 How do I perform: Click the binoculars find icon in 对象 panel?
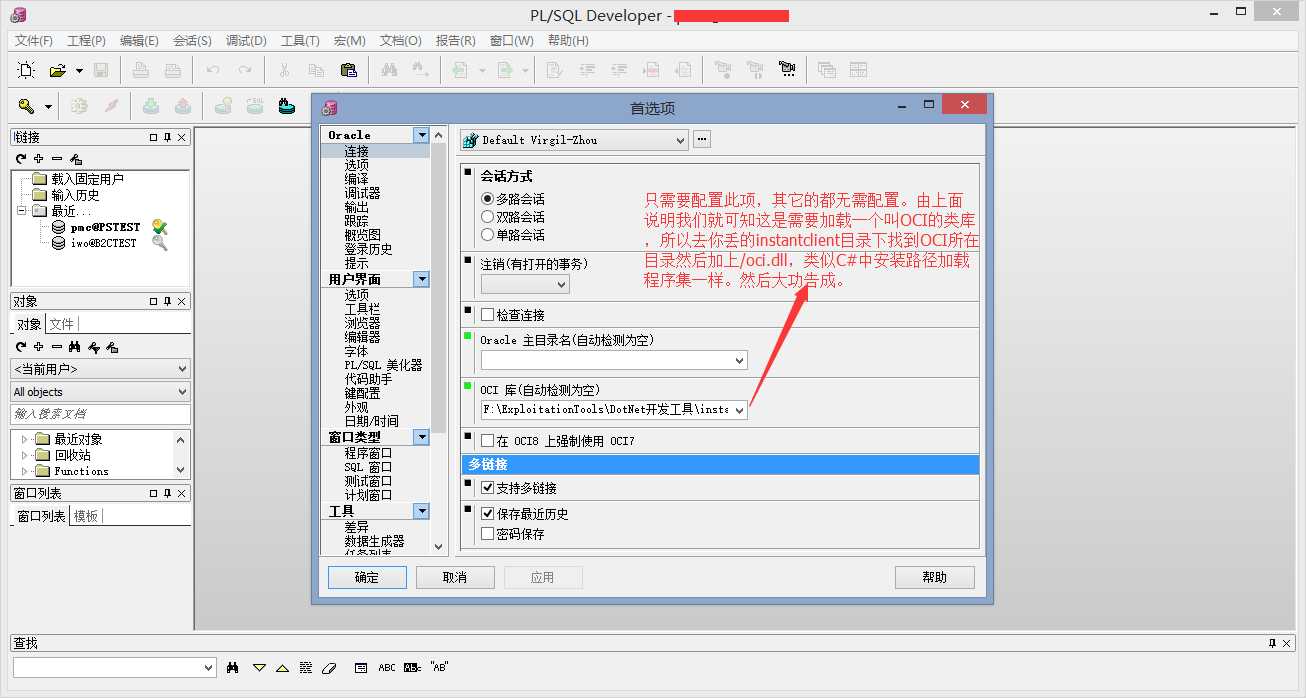pyautogui.click(x=75, y=347)
